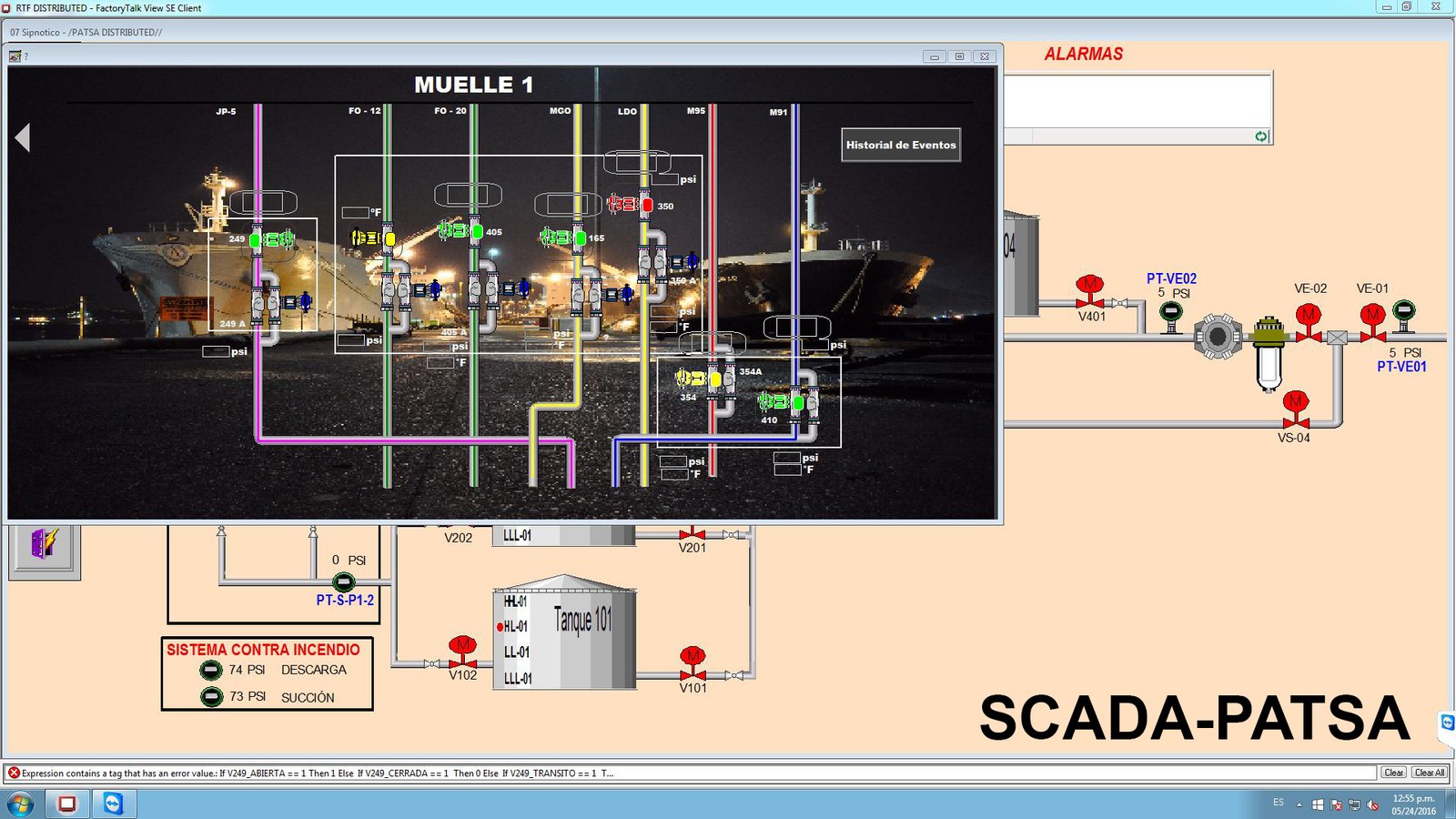Click the Historial de Eventos button

[901, 145]
